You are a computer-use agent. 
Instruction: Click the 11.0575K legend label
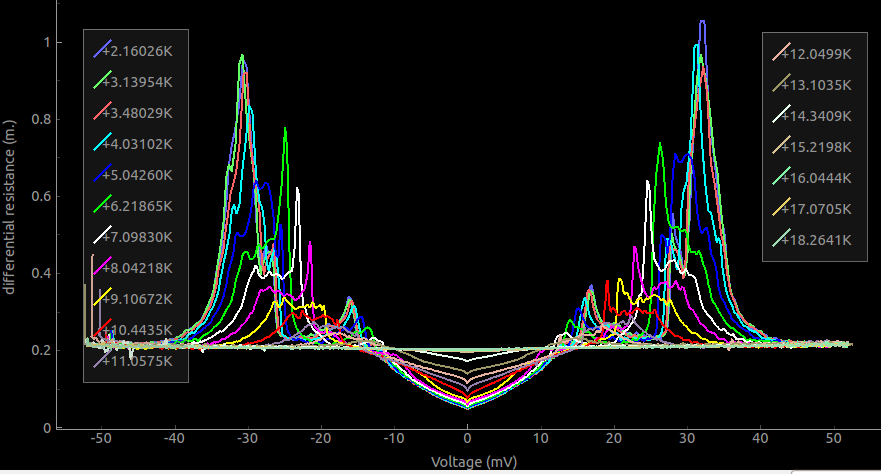144,361
